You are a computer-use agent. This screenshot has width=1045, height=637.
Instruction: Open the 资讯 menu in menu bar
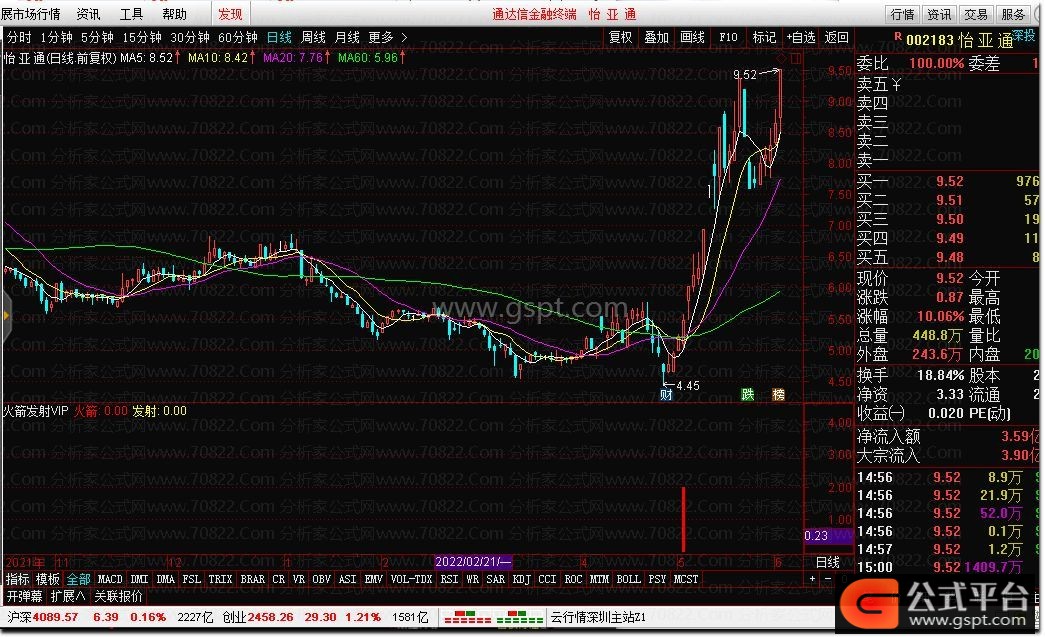[x=88, y=14]
